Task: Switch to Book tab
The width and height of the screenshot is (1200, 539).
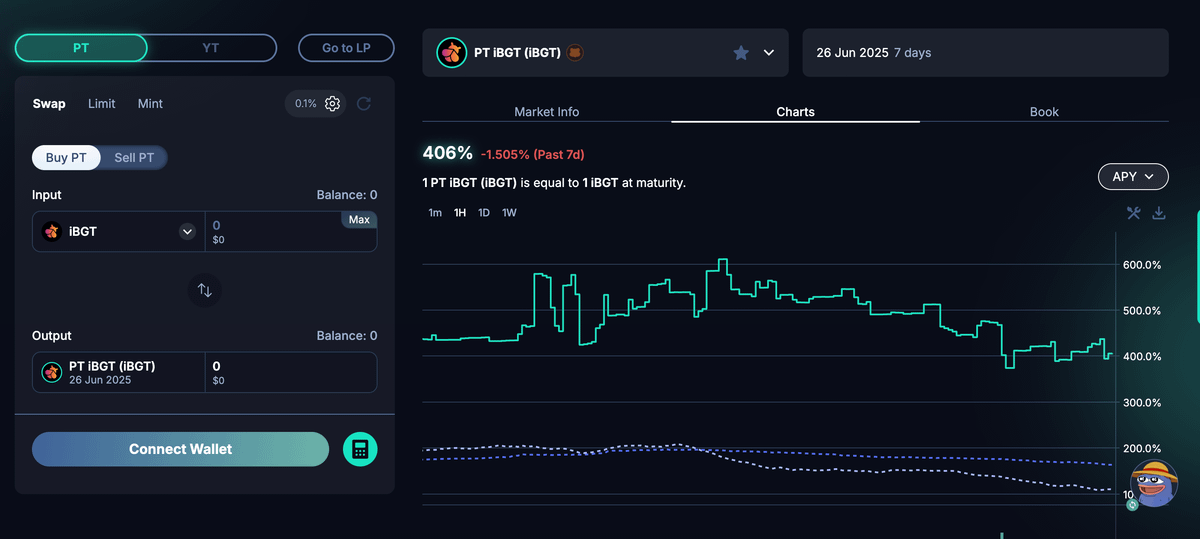Action: coord(1044,112)
